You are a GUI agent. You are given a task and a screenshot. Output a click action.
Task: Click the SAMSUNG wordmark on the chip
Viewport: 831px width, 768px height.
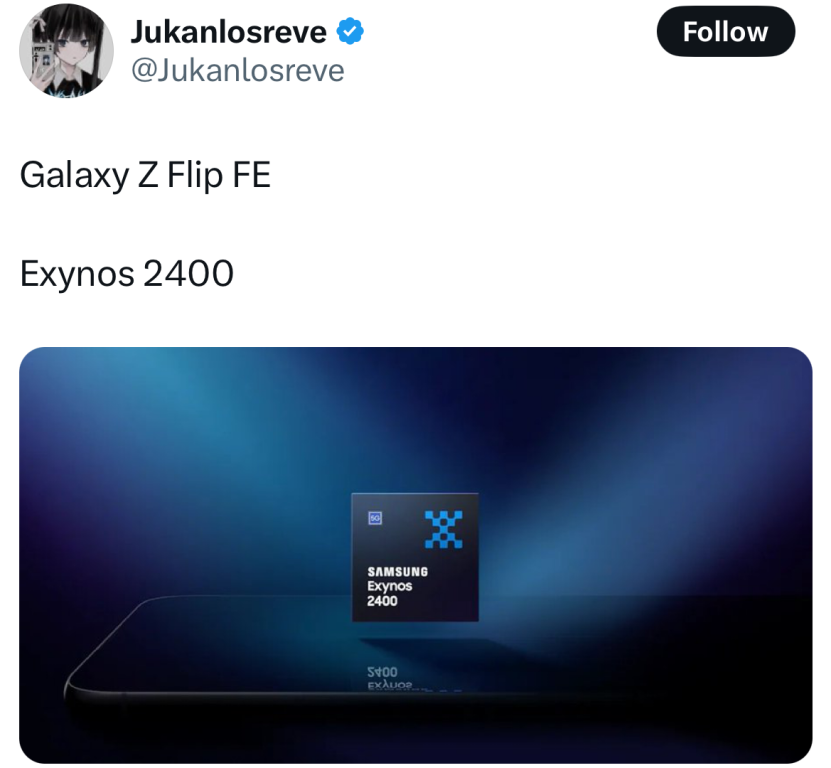pos(397,571)
